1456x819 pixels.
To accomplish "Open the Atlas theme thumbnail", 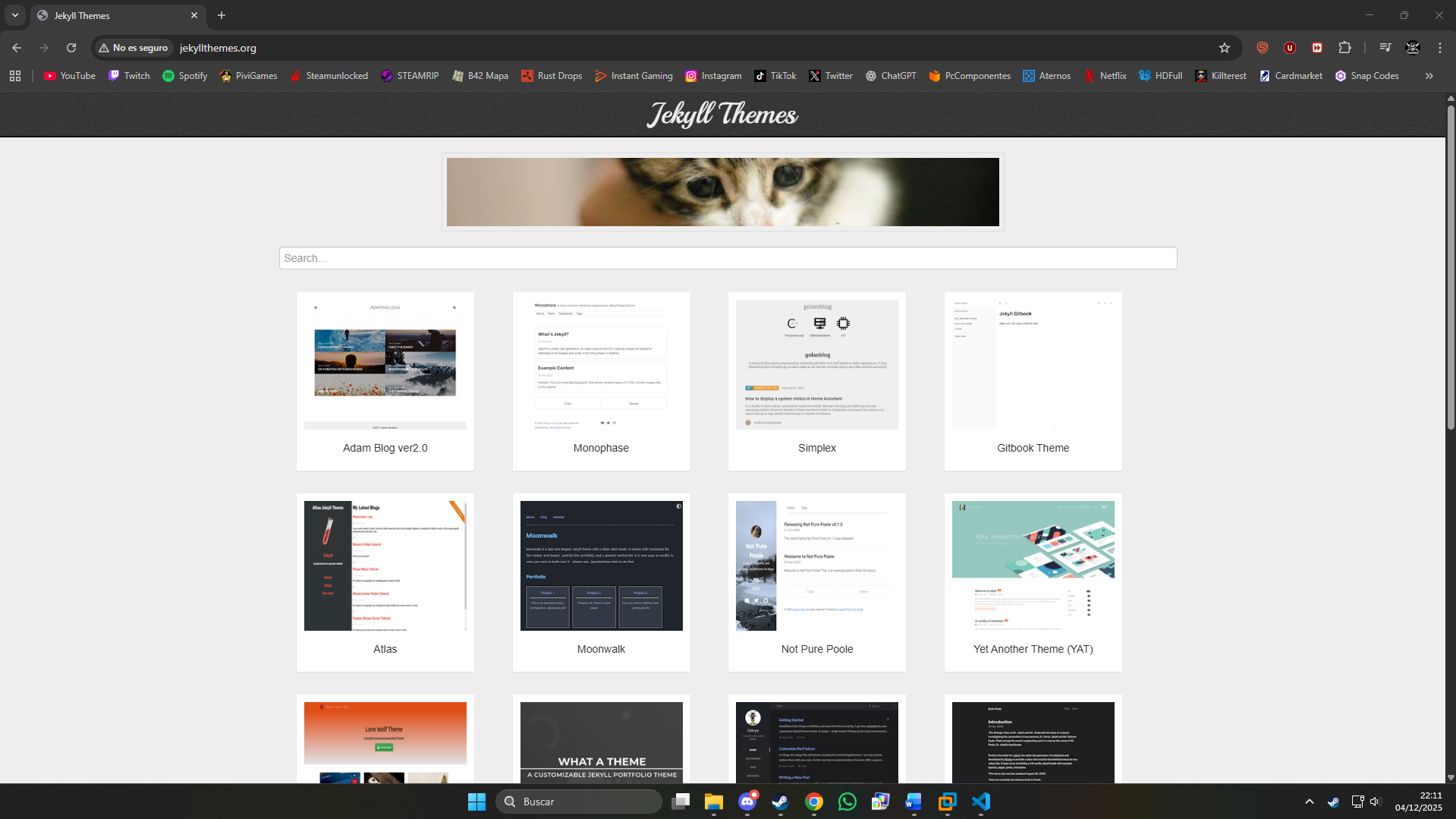I will tap(385, 565).
